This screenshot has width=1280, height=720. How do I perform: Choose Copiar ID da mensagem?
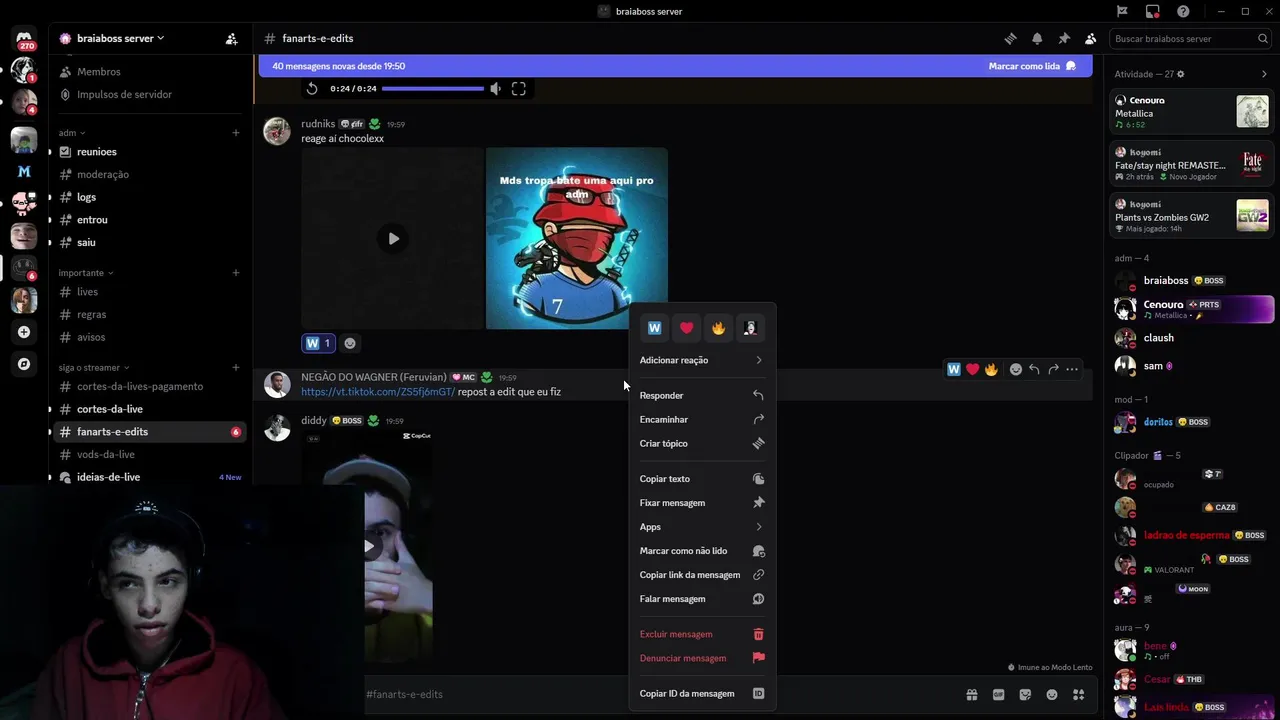tap(702, 694)
